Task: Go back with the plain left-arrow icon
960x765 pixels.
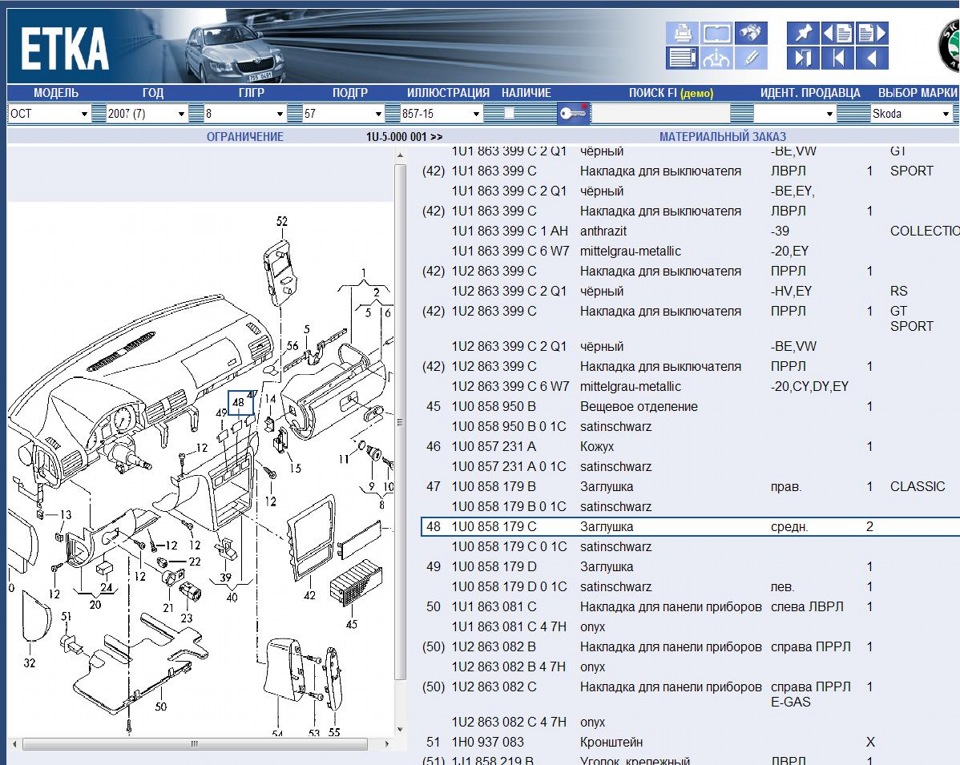Action: 872,58
